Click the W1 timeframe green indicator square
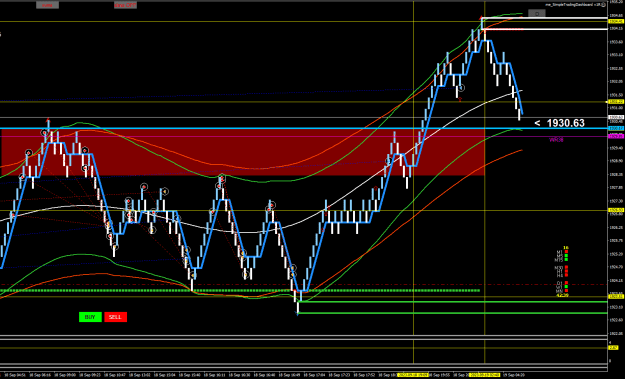Image resolution: width=625 pixels, height=379 pixels. pos(566,287)
